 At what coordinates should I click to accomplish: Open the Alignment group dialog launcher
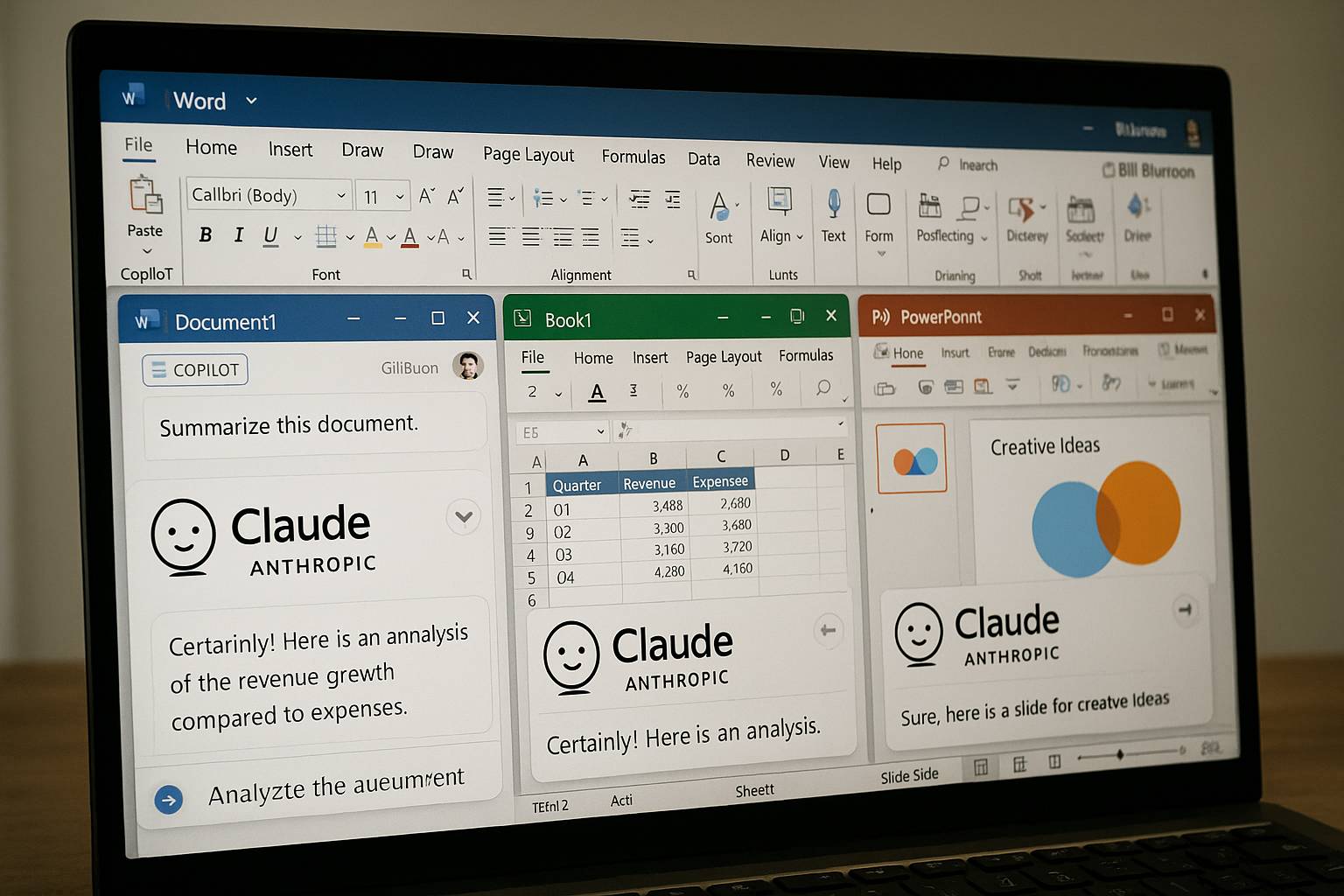pos(691,275)
